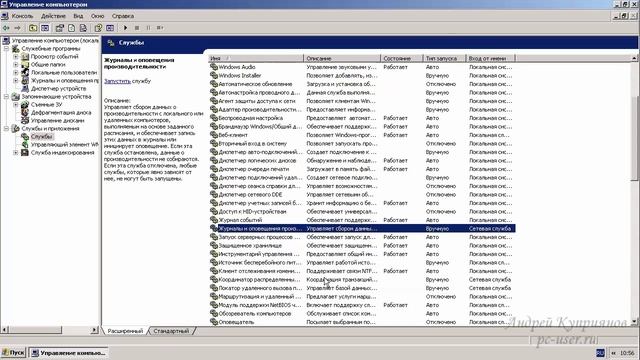Switch to the Стандартный tab
Viewport: 640px width, 360px height.
pos(171,331)
